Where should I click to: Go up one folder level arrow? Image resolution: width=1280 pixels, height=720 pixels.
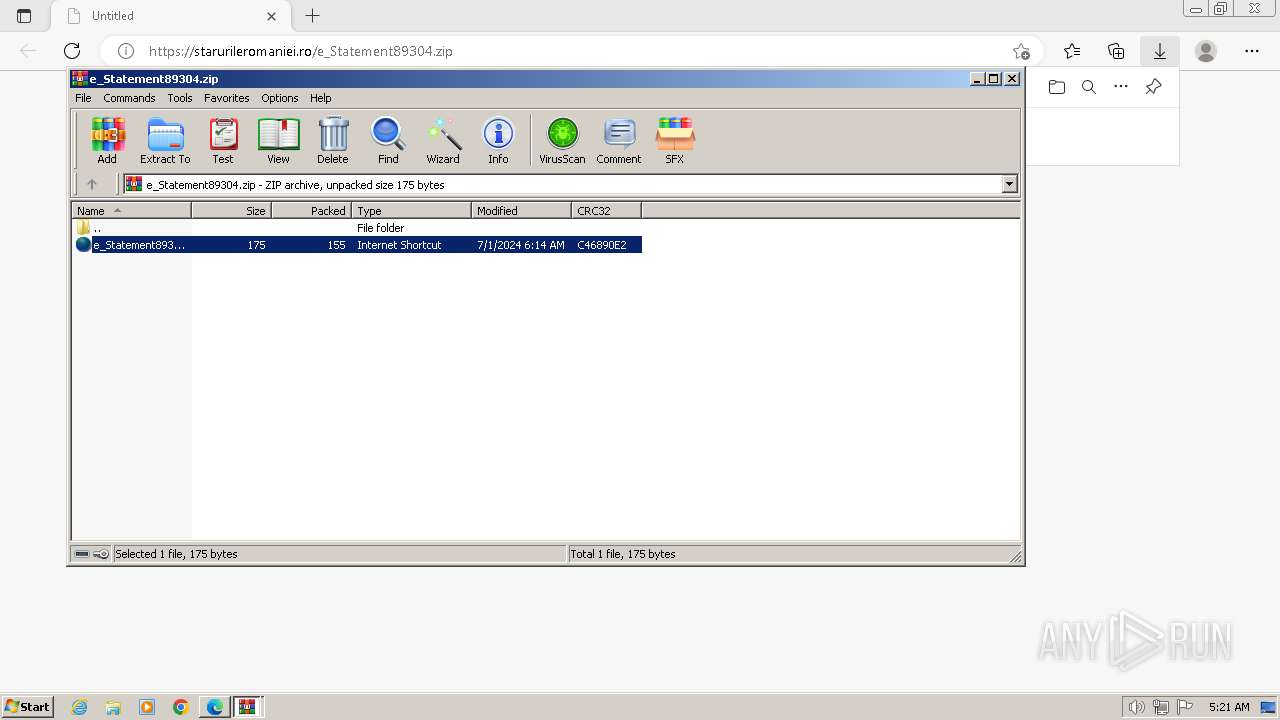92,184
